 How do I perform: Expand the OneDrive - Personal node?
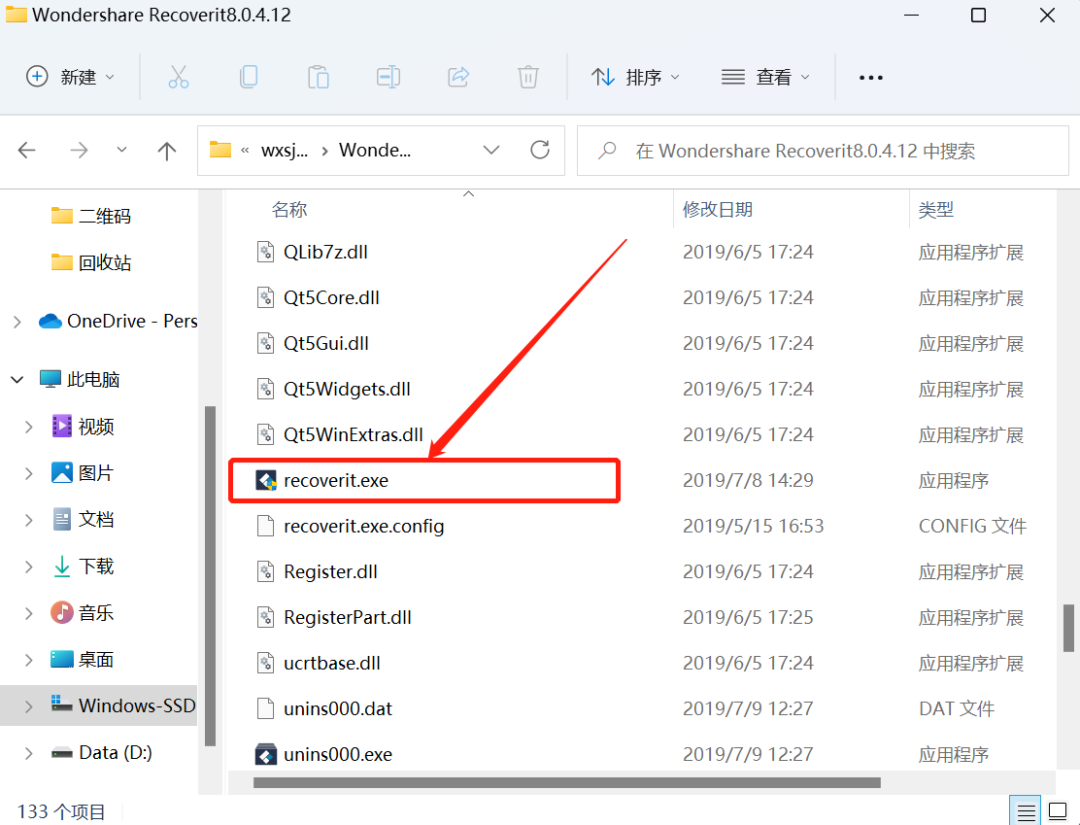(x=17, y=322)
